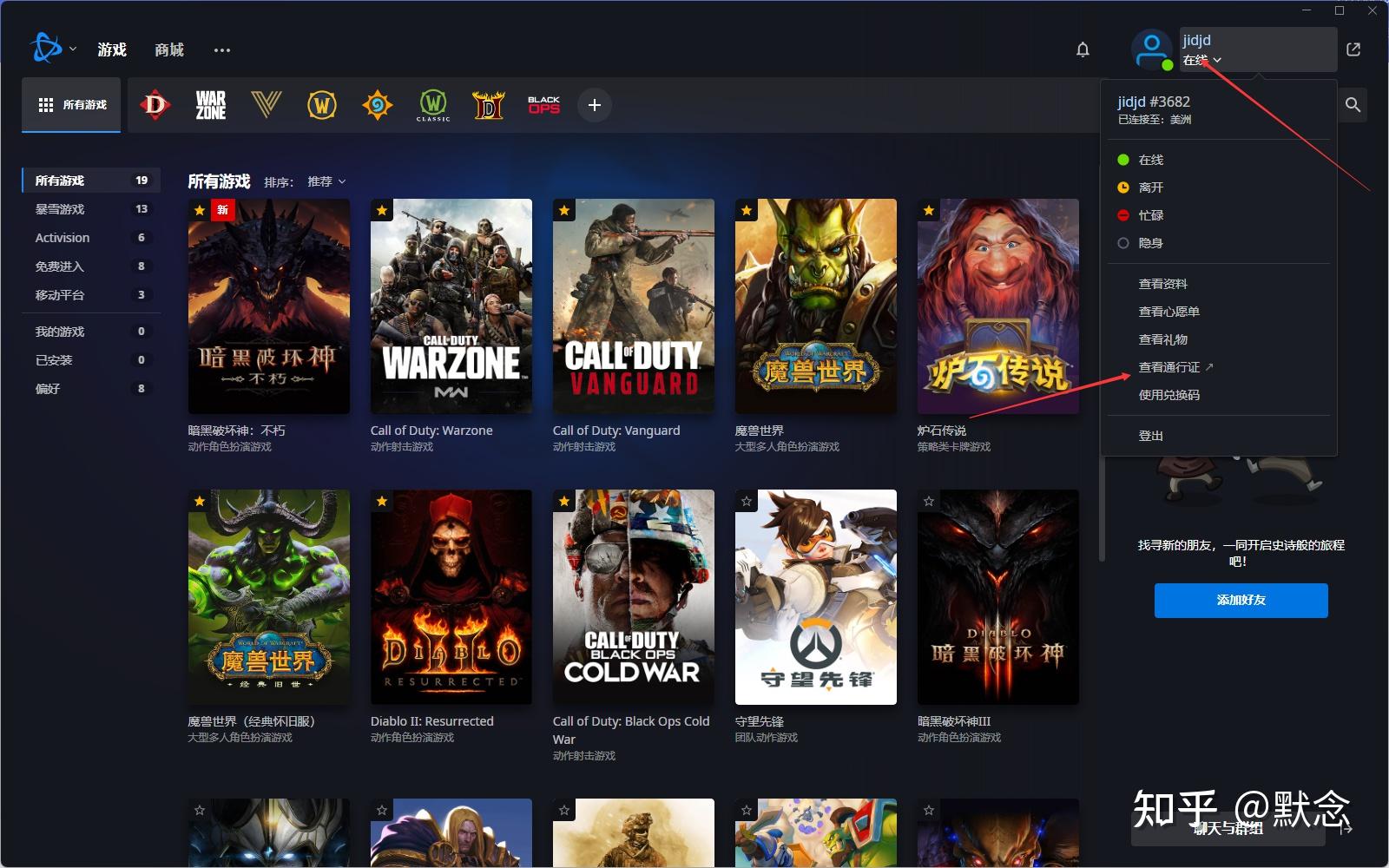This screenshot has width=1389, height=868.
Task: Expand the 在线 status dropdown under jidjd
Action: [1202, 60]
